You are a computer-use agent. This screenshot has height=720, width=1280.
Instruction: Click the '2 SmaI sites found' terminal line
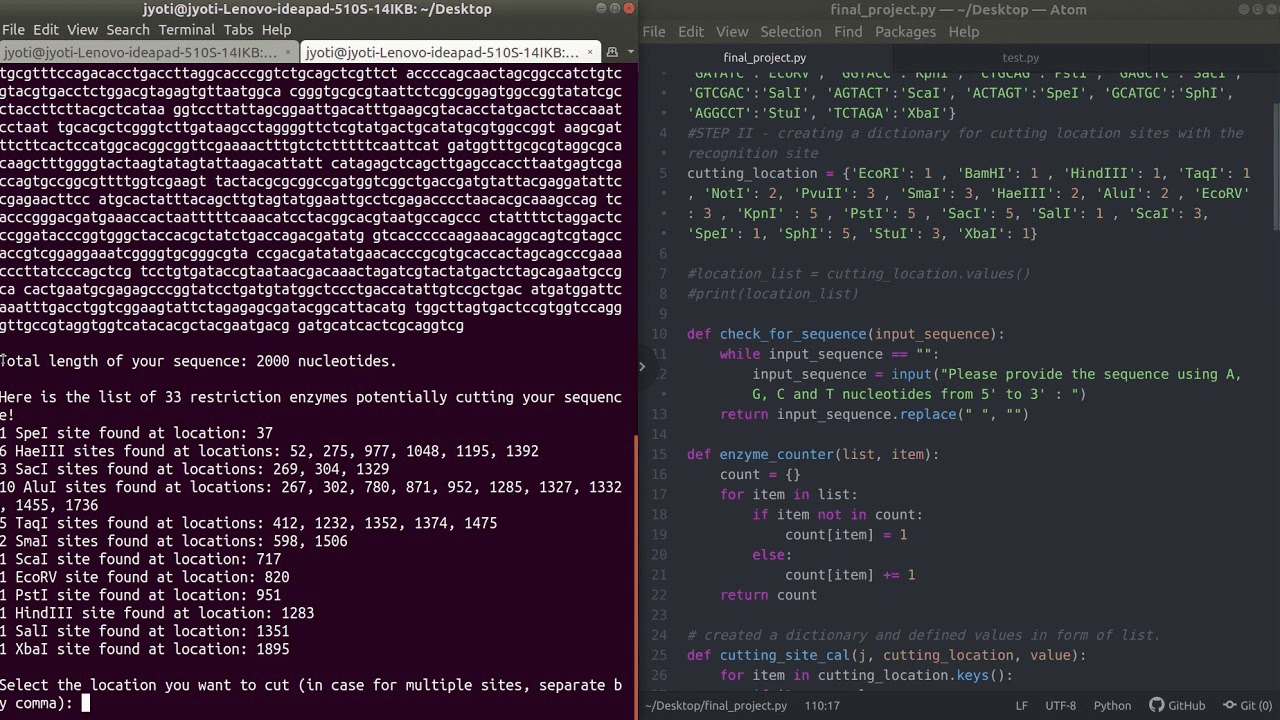point(174,541)
